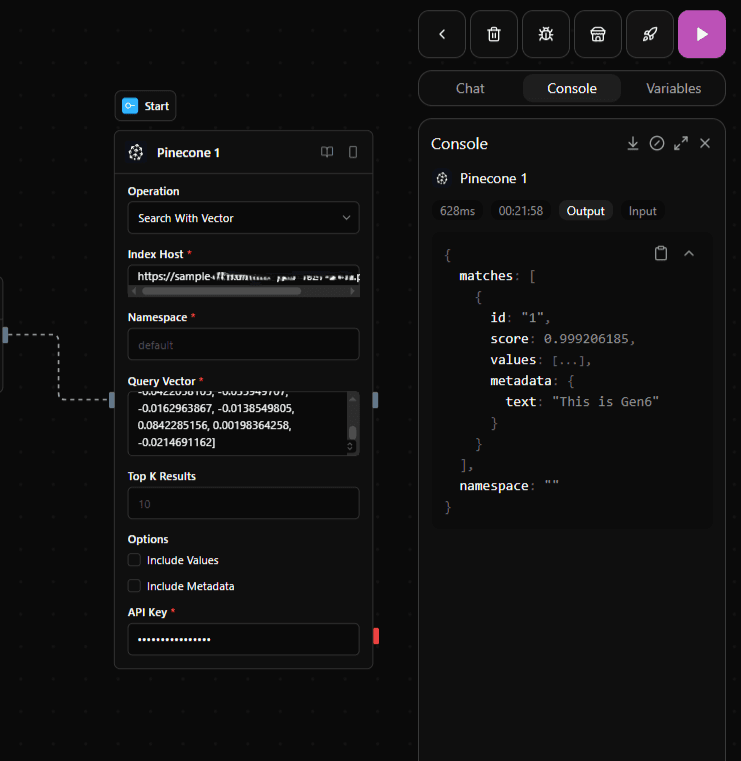Open the store marketplace icon

click(x=598, y=34)
